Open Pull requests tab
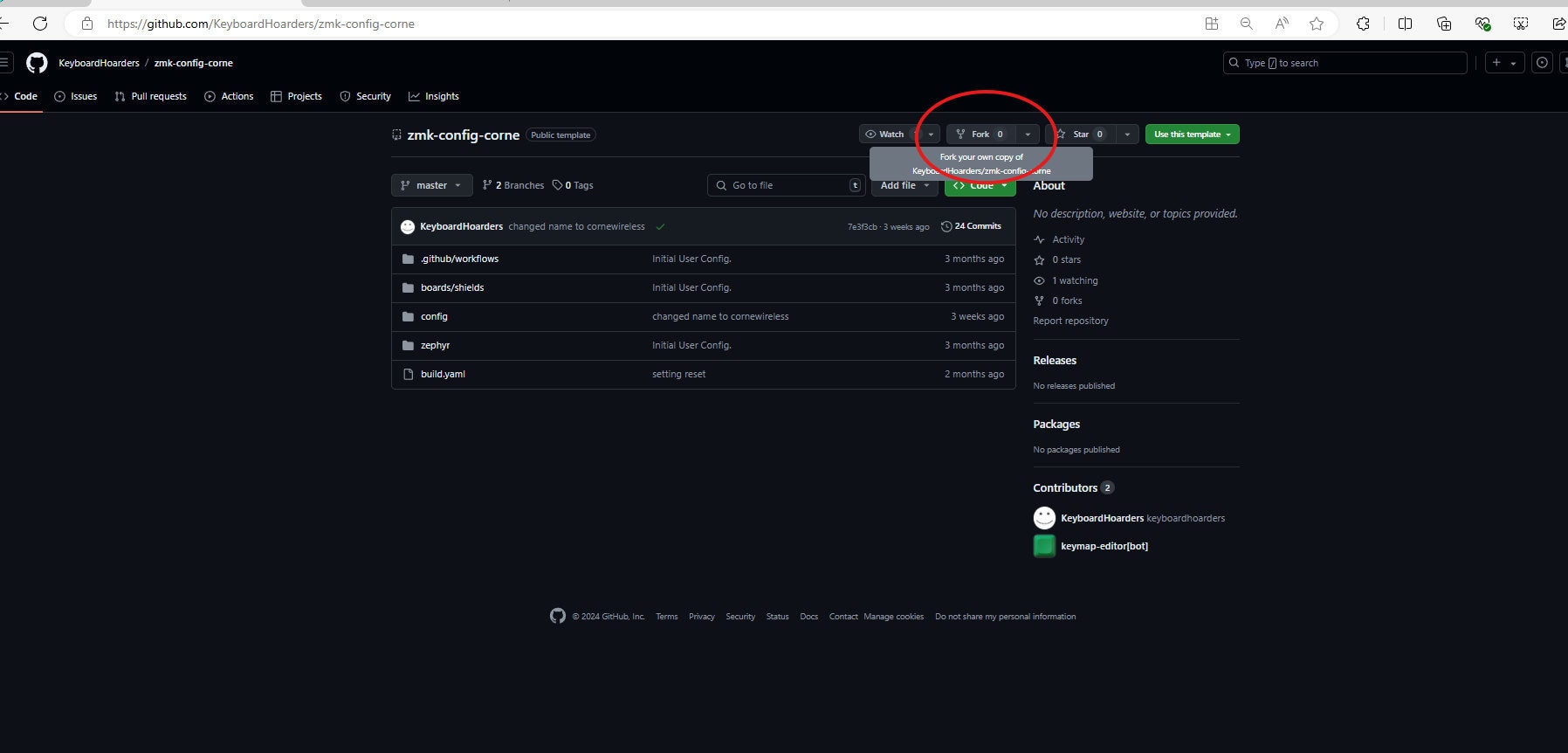Screen dimensions: 1568x753 tap(150, 96)
